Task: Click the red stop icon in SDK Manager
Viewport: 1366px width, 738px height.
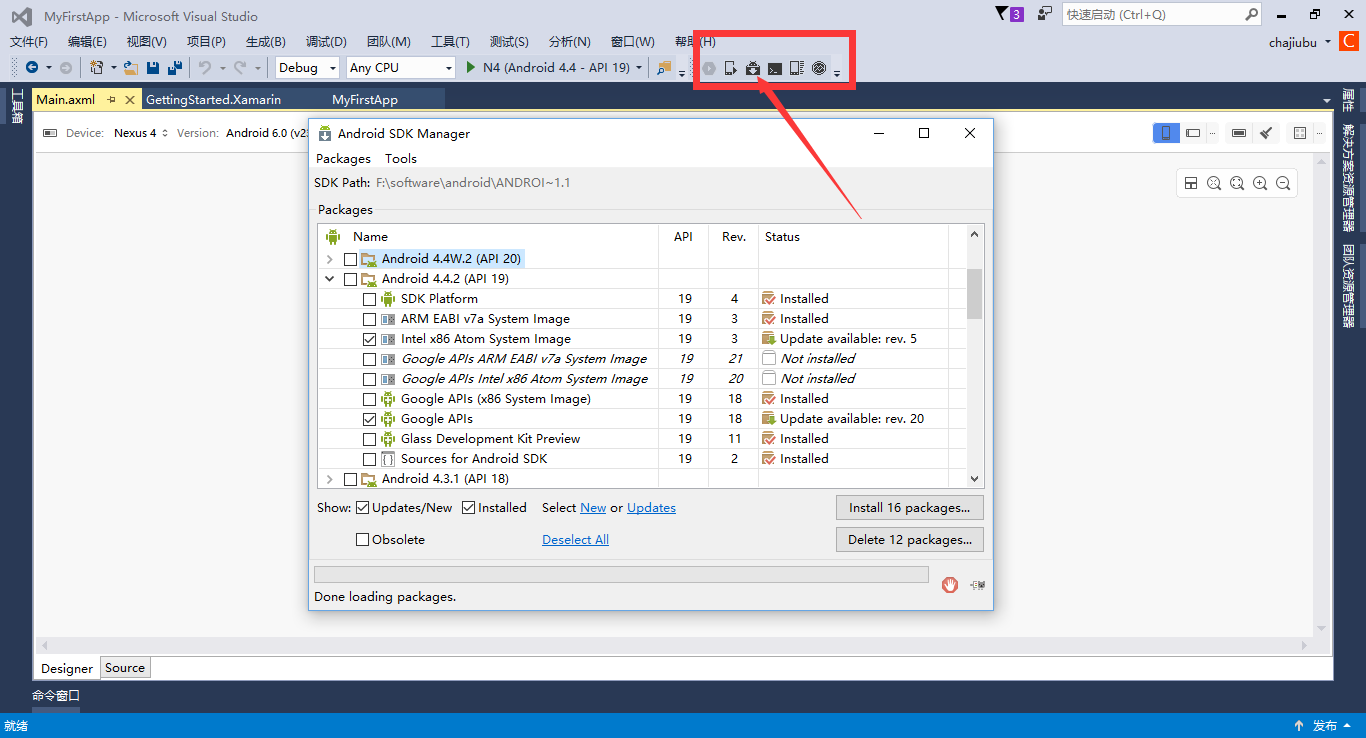Action: 950,585
